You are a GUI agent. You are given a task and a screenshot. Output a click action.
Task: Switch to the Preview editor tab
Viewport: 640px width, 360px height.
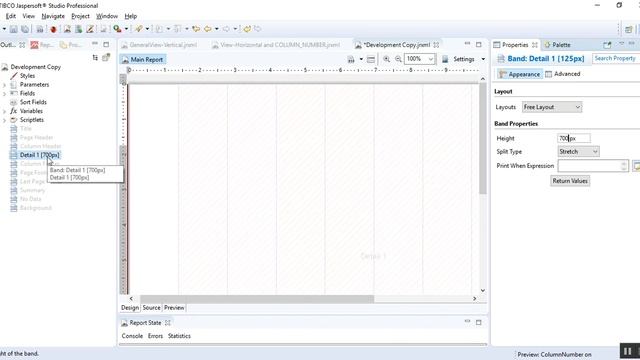tap(174, 308)
